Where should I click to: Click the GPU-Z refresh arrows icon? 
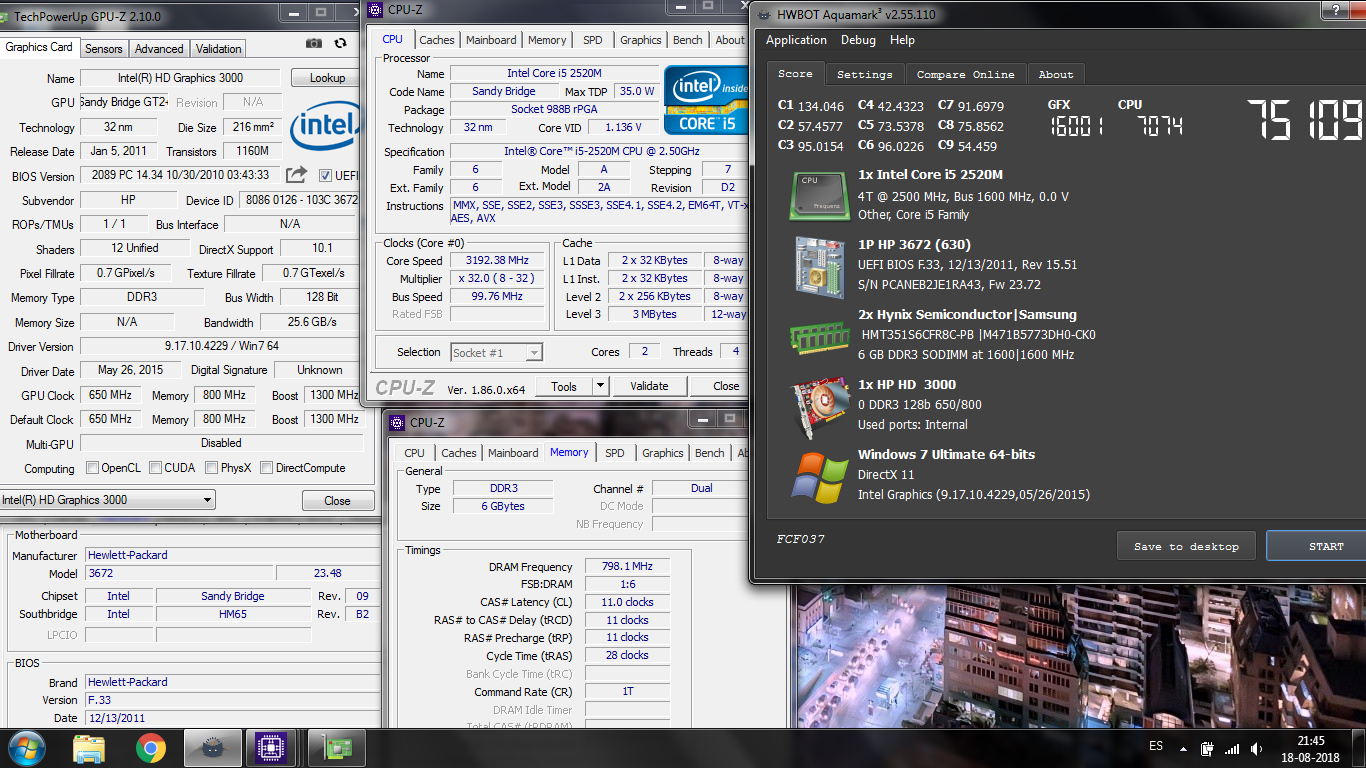340,44
